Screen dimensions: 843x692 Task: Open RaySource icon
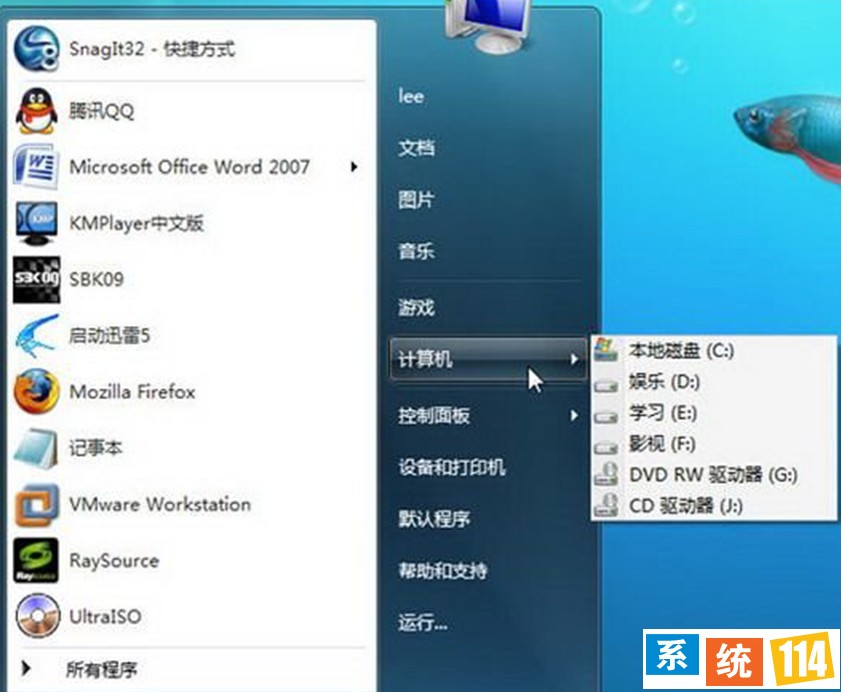(36, 561)
